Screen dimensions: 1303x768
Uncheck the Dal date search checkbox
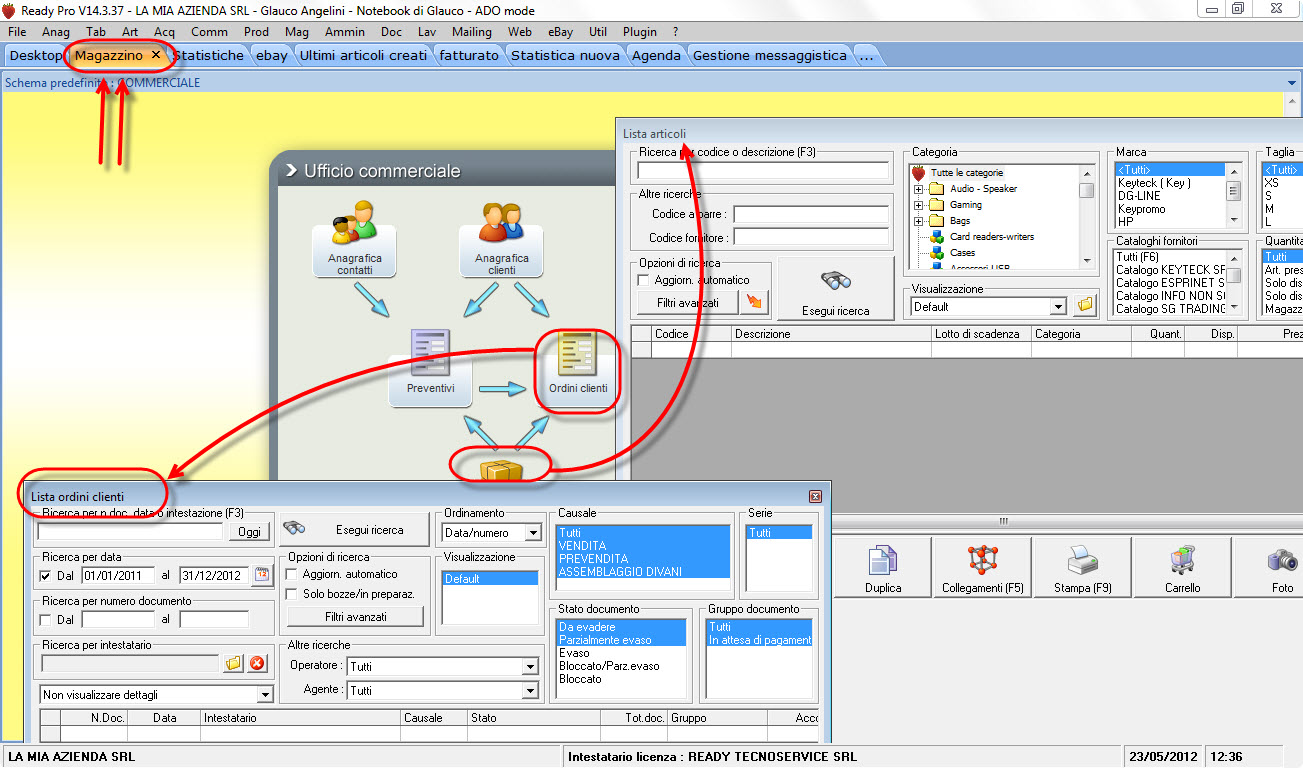click(45, 576)
